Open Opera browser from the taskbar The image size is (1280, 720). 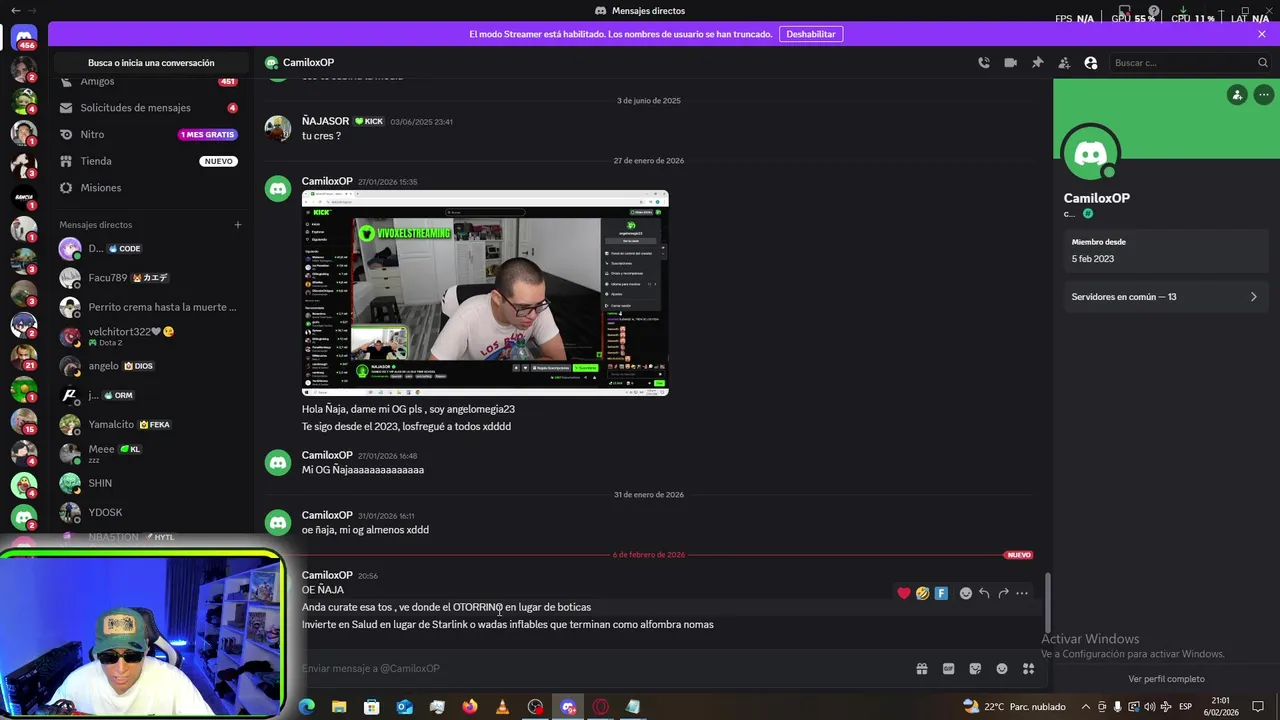(x=600, y=707)
